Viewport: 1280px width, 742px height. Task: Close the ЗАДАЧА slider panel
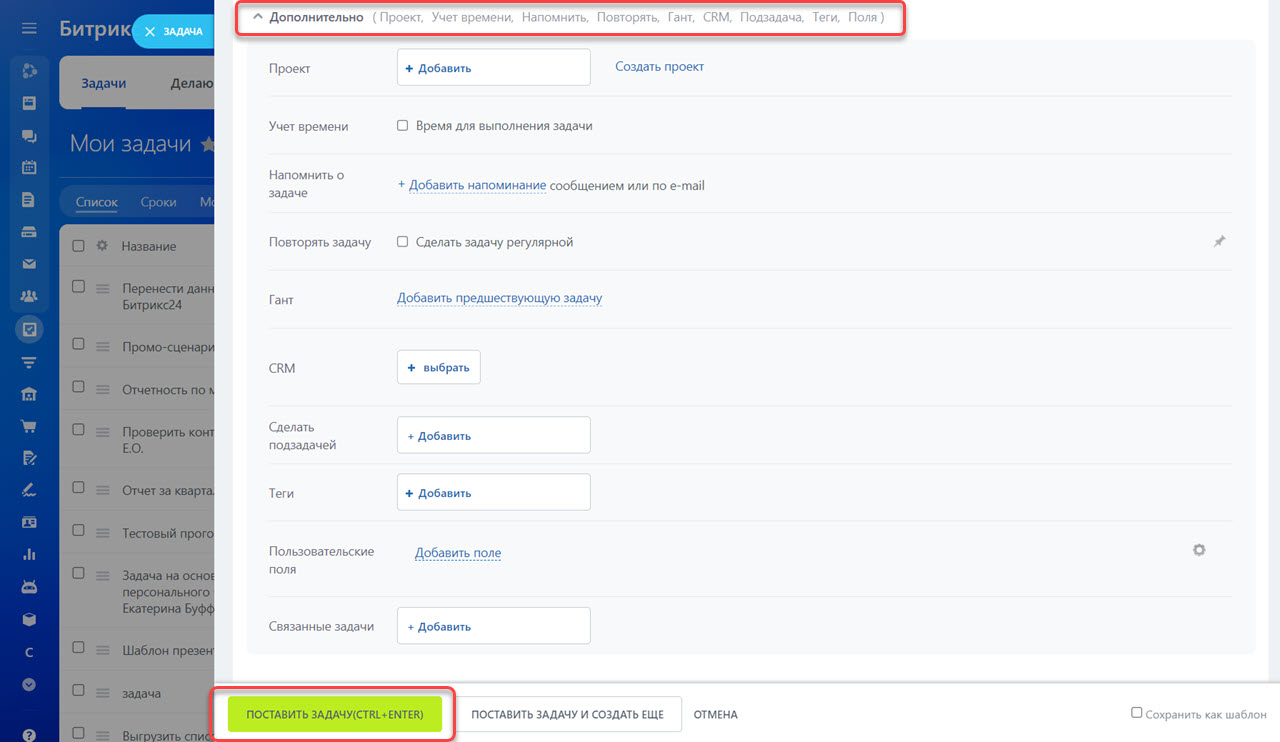tap(150, 32)
